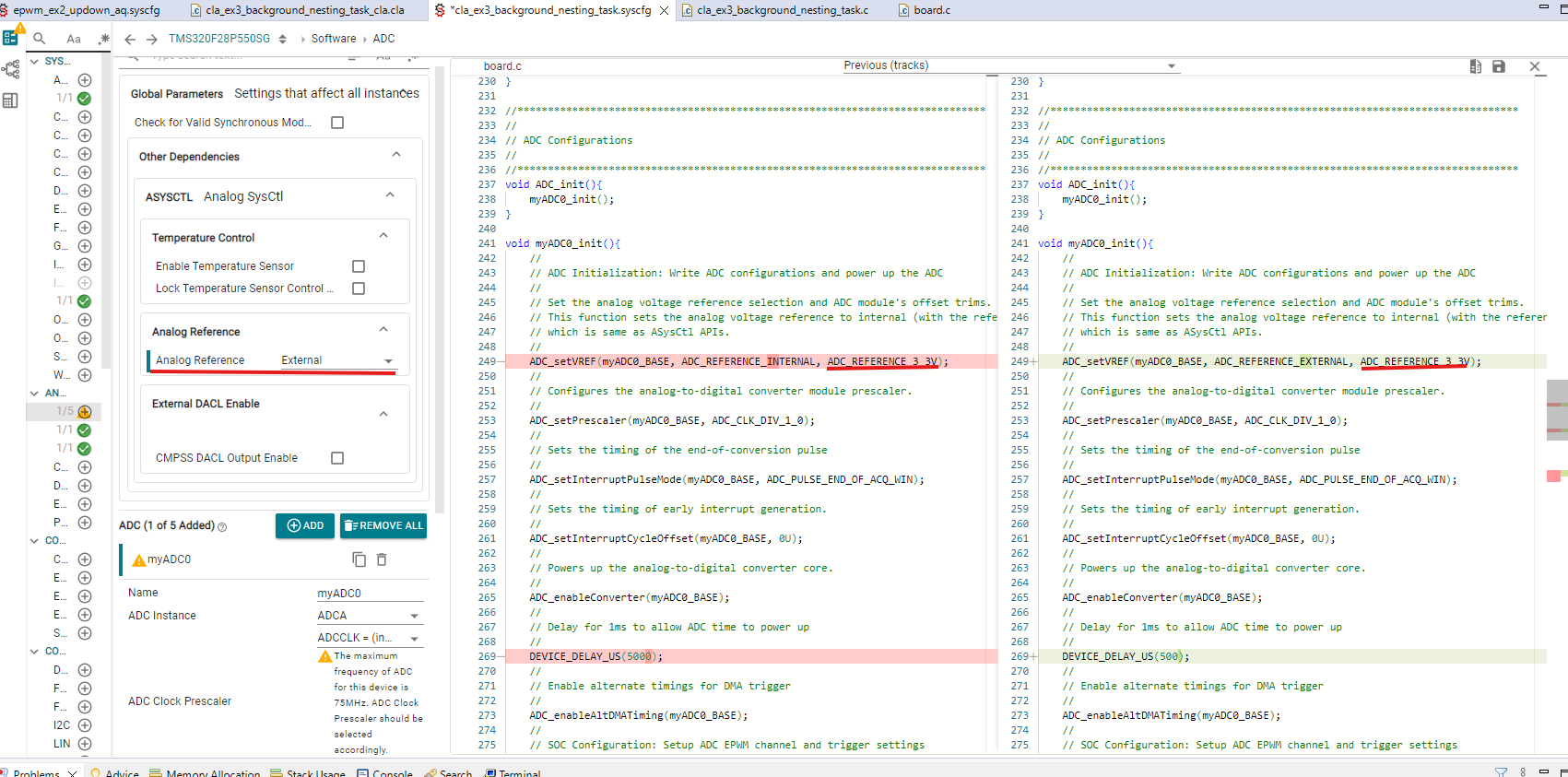Click the myADC0 Name input field

[370, 593]
